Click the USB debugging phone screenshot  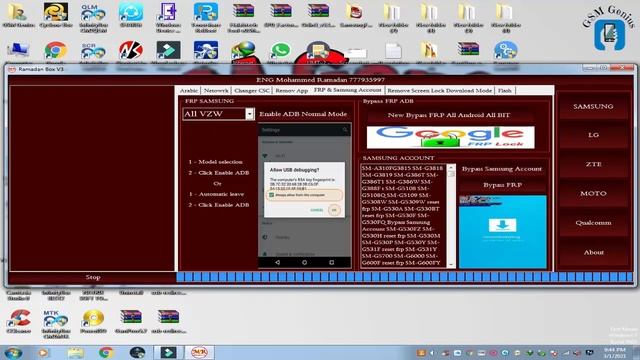pos(304,196)
